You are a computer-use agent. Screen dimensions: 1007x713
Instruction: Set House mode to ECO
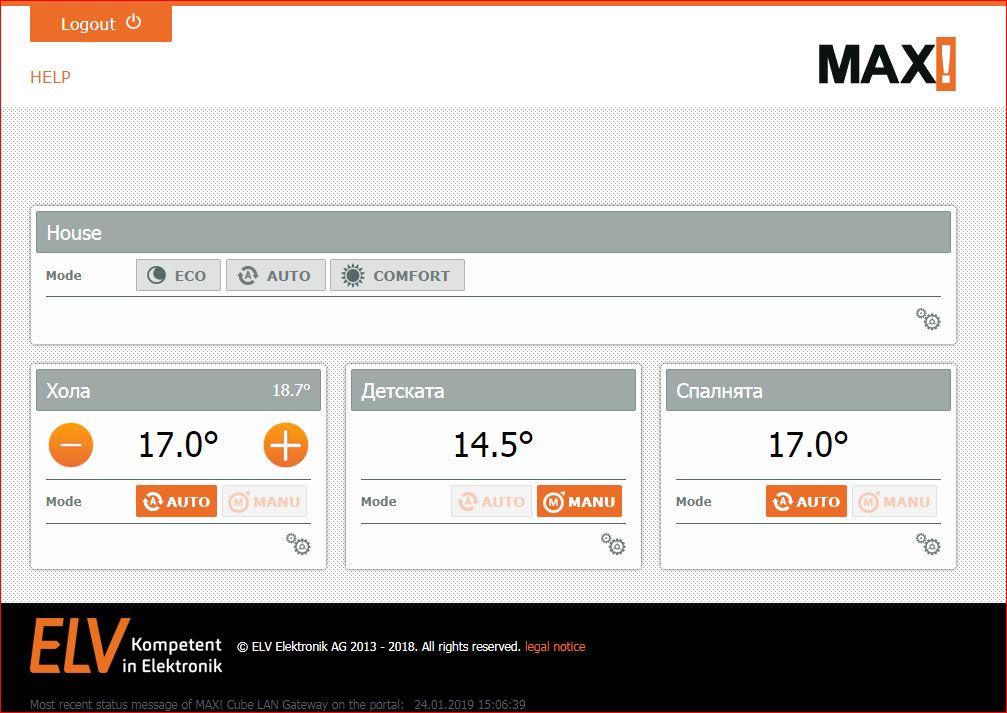click(x=178, y=276)
